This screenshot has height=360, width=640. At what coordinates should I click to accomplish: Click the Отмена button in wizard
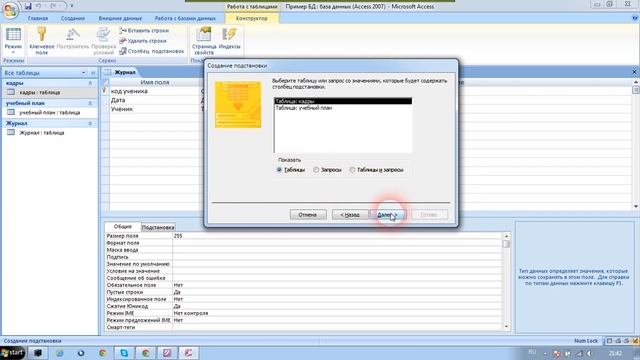pos(308,215)
